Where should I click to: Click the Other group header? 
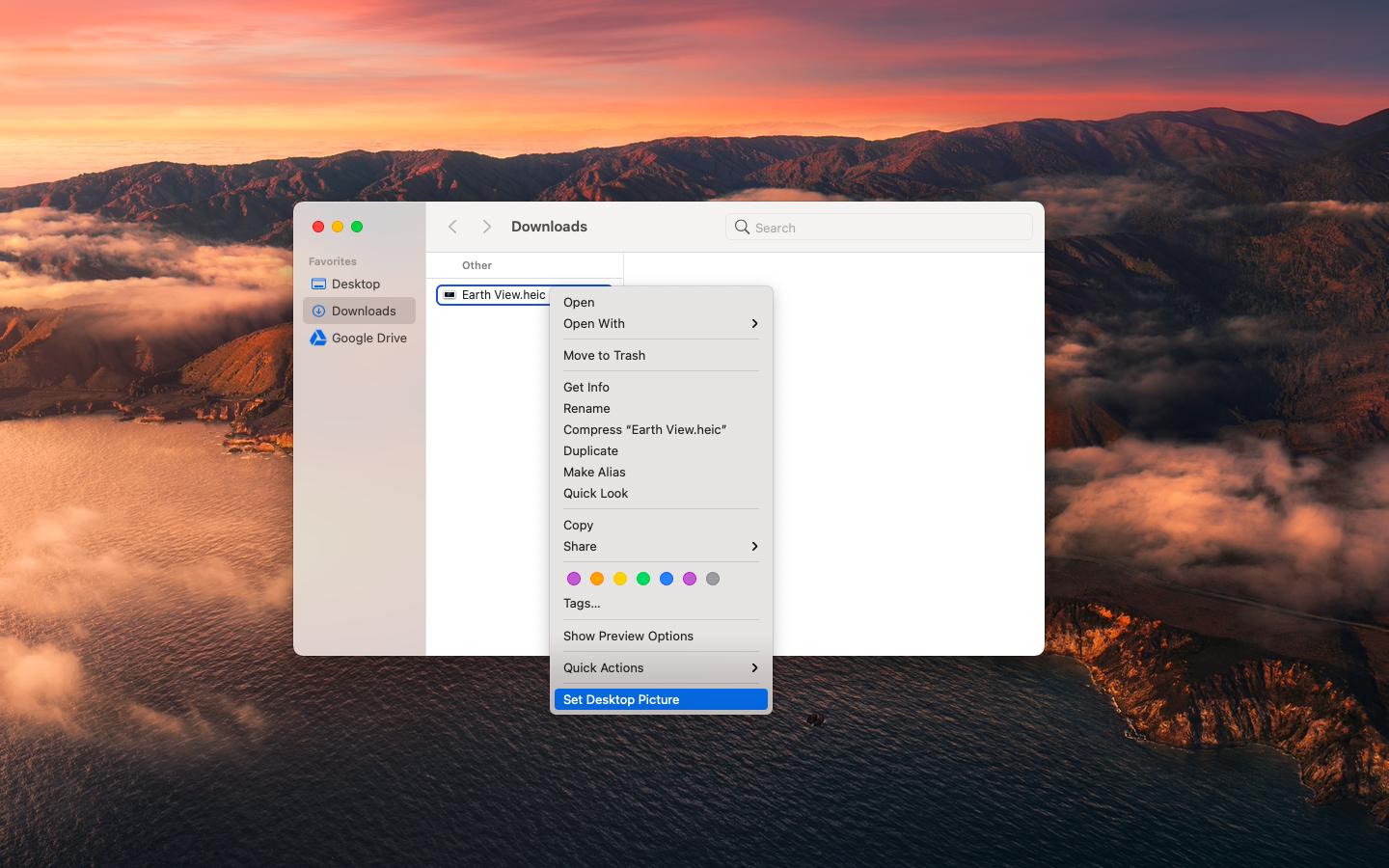click(x=477, y=265)
